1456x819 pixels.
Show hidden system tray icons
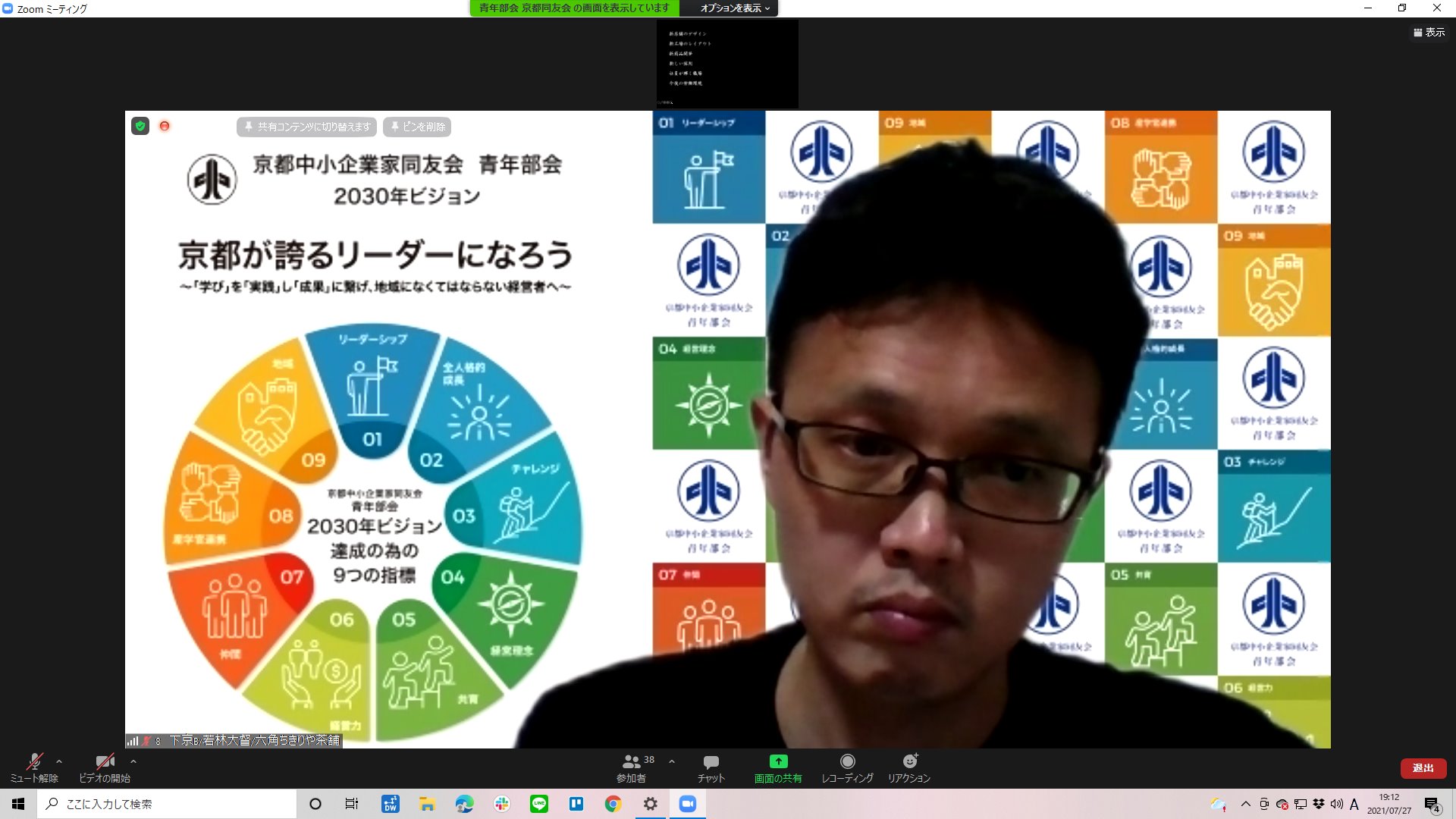point(1245,804)
